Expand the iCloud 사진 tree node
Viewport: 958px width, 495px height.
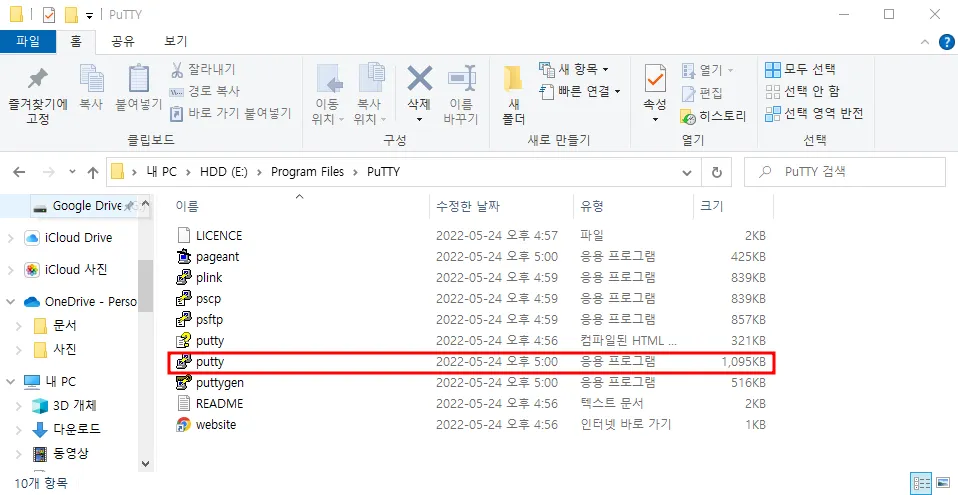click(x=10, y=270)
